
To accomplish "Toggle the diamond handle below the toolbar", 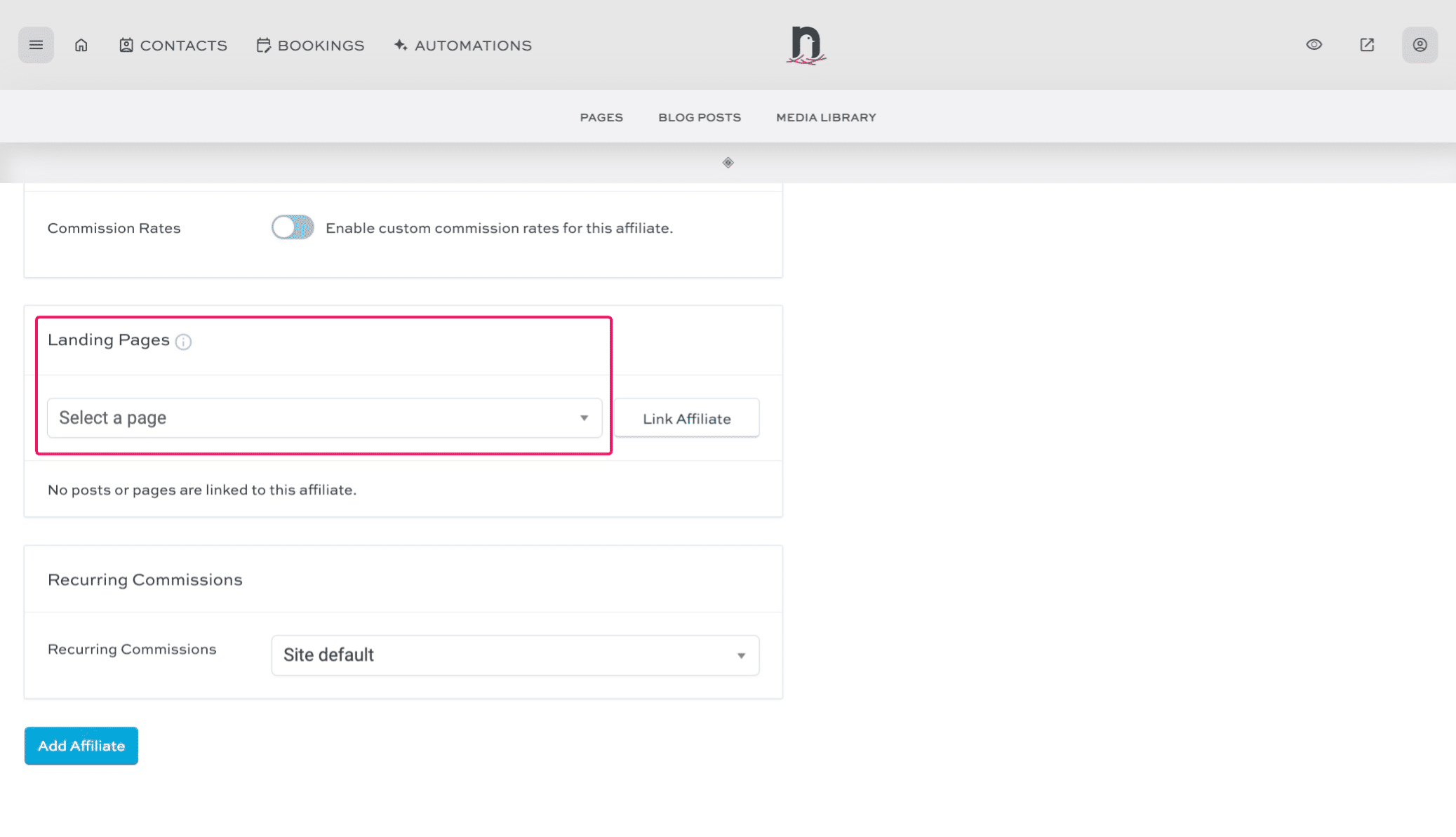I will 727,163.
